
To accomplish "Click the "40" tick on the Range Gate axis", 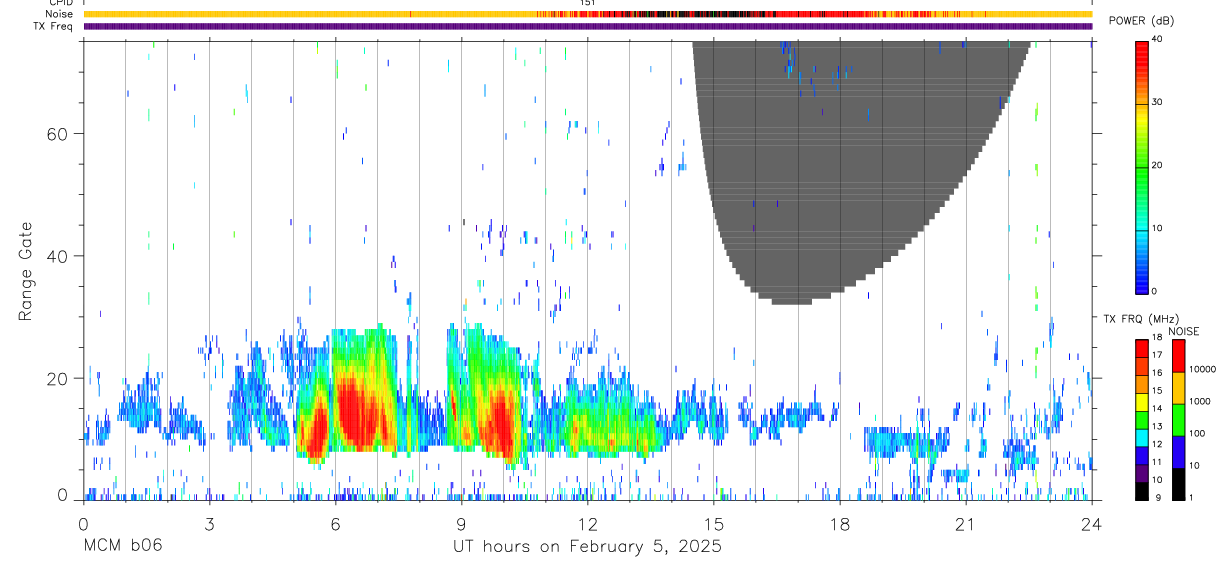I will click(56, 256).
